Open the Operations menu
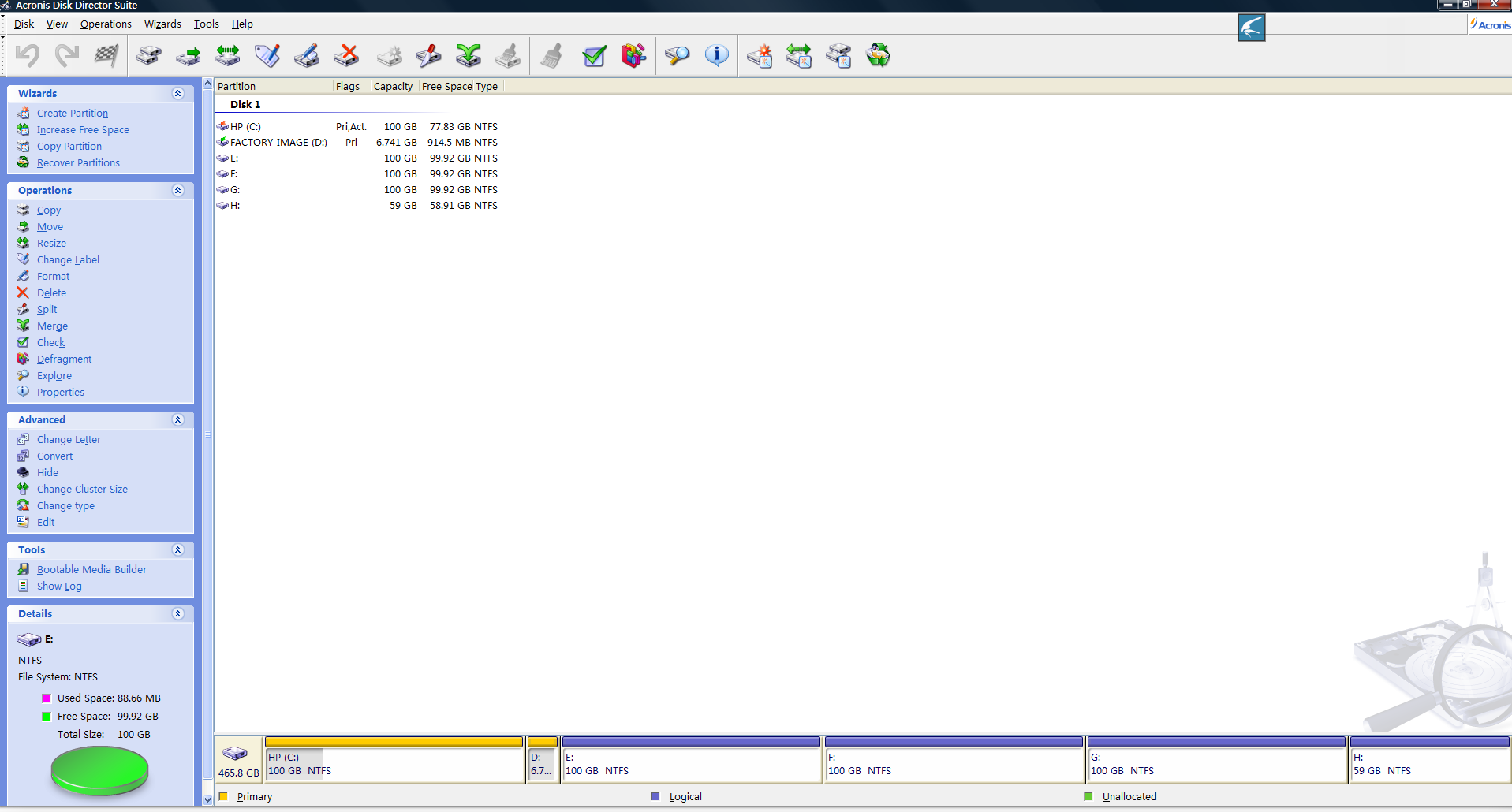 pyautogui.click(x=106, y=24)
